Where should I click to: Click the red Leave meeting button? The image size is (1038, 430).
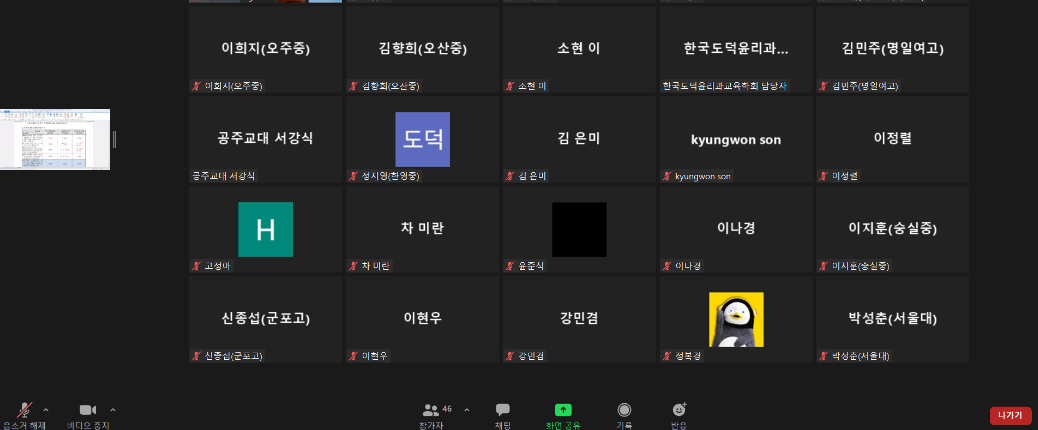(1010, 415)
